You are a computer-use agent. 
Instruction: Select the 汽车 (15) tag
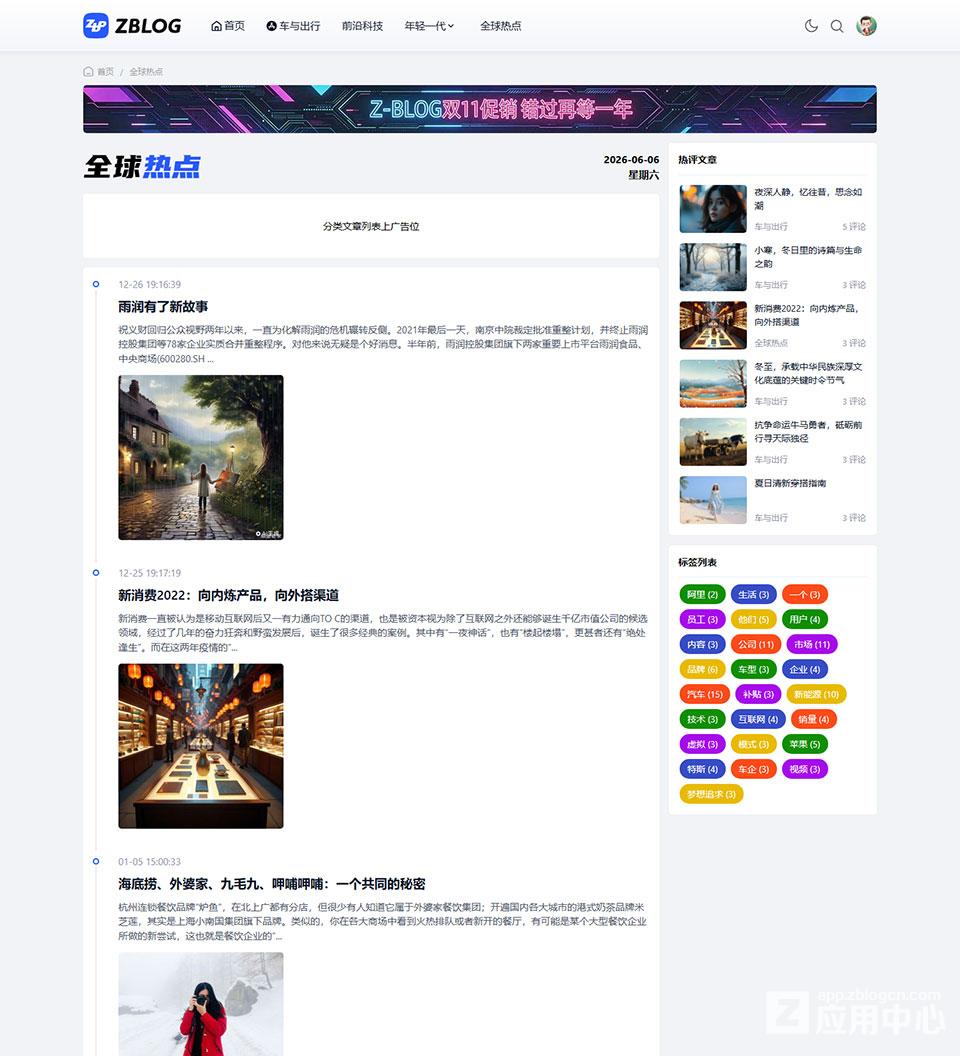[705, 694]
